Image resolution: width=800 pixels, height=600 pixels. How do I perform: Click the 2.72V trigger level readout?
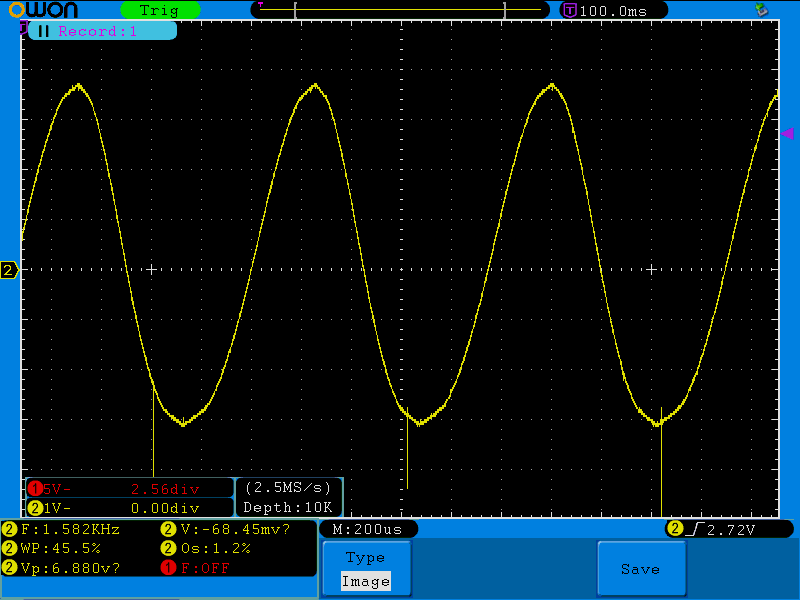pos(729,530)
